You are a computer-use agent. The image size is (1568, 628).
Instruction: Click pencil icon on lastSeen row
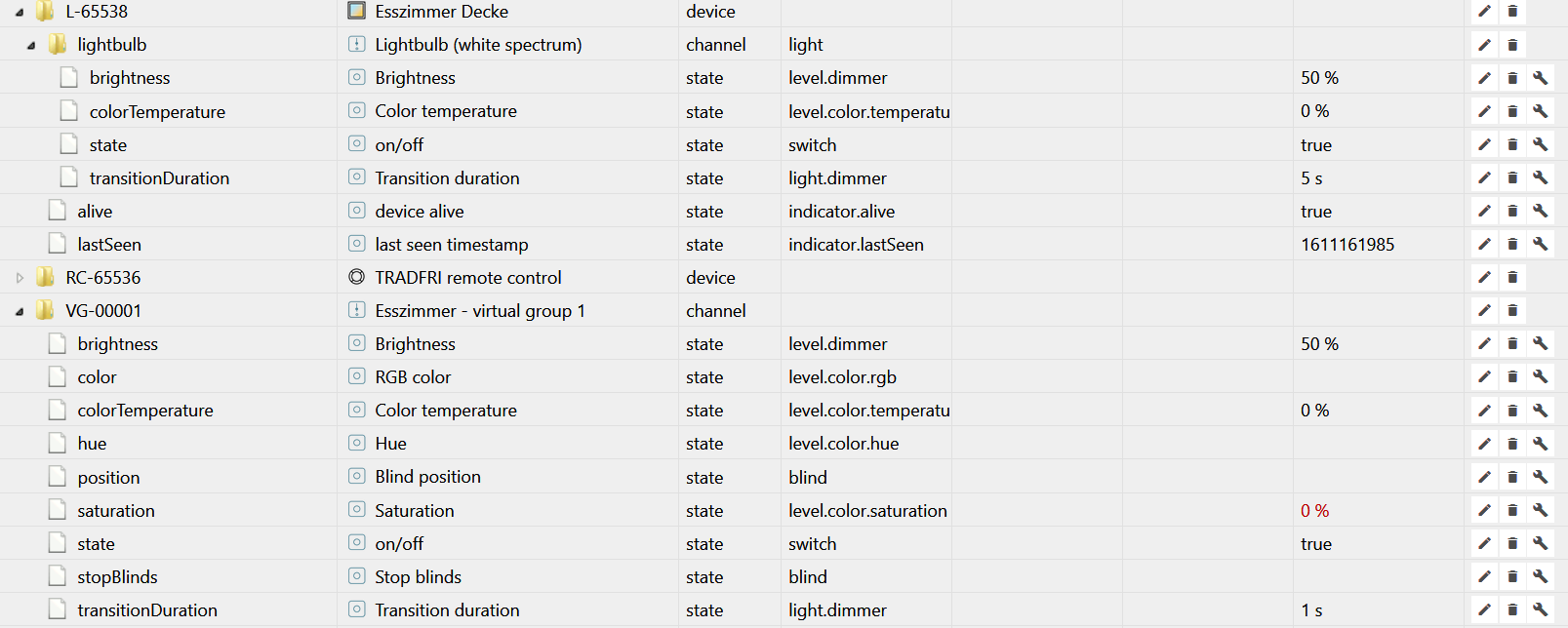[1484, 244]
